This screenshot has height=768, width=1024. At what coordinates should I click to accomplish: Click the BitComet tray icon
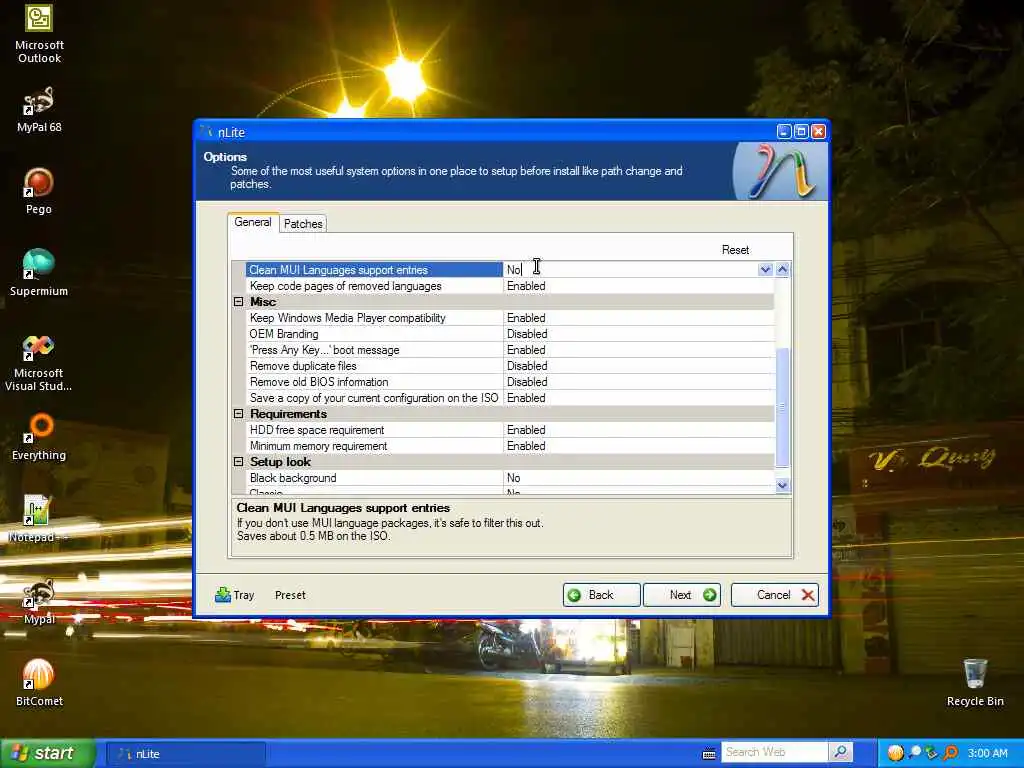pyautogui.click(x=895, y=753)
